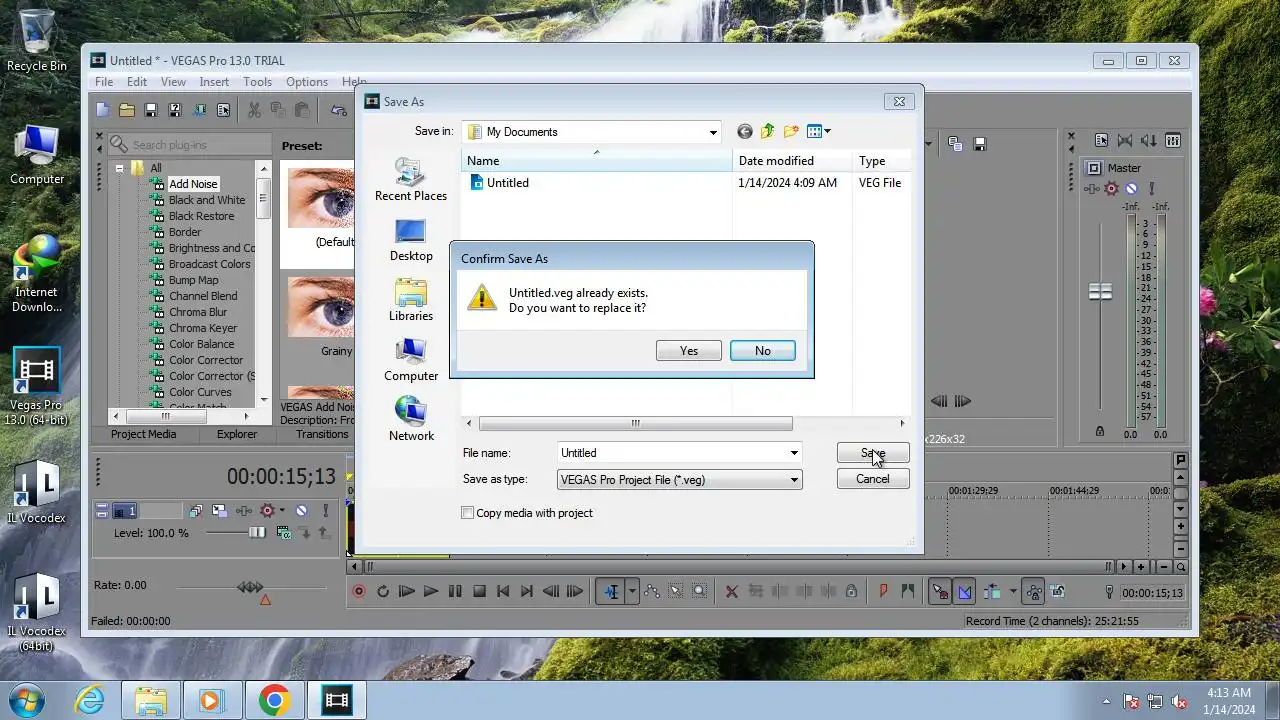
Task: Toggle Solo exclamation on video track 1
Action: click(x=325, y=511)
